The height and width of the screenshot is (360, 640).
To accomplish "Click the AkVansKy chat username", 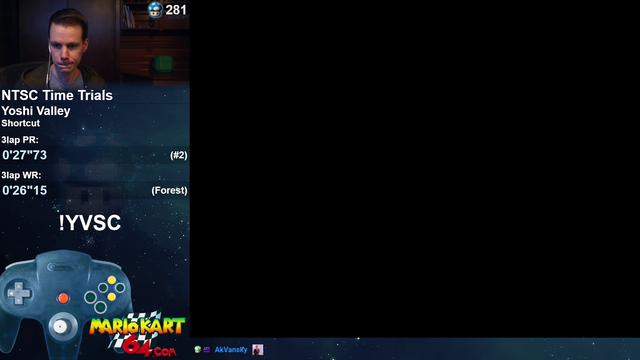I will [231, 349].
